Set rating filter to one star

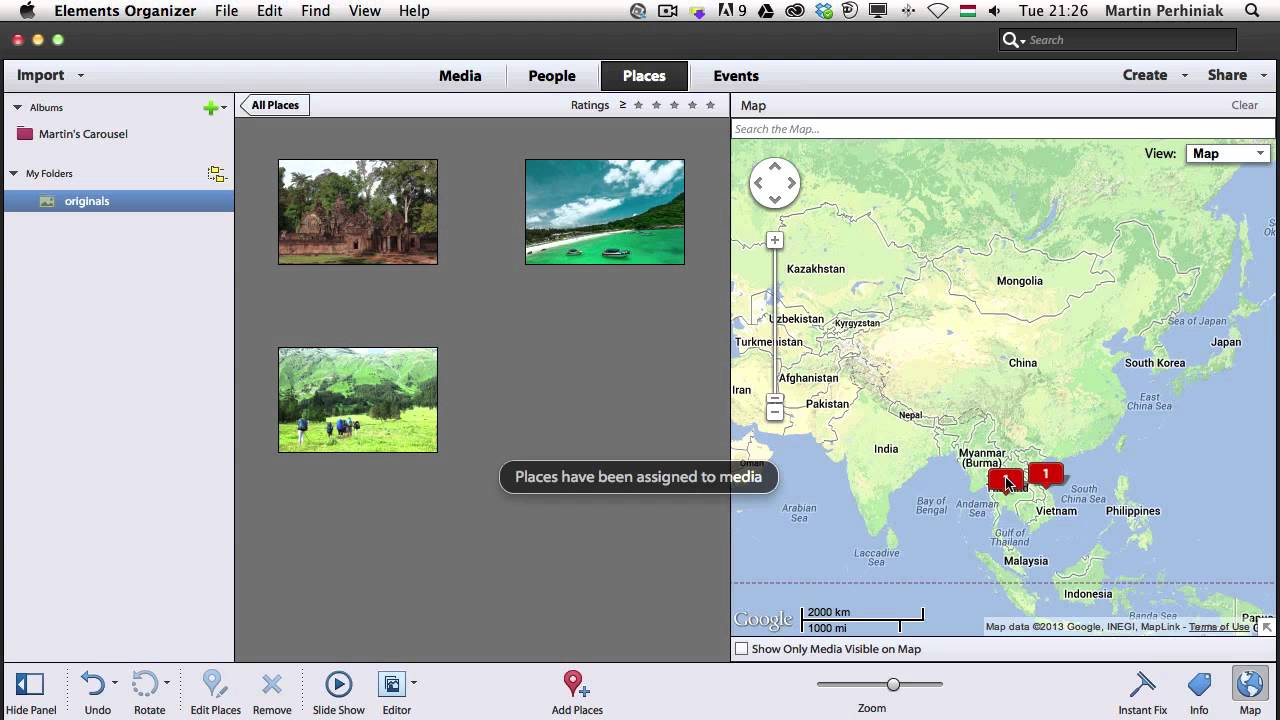point(638,105)
